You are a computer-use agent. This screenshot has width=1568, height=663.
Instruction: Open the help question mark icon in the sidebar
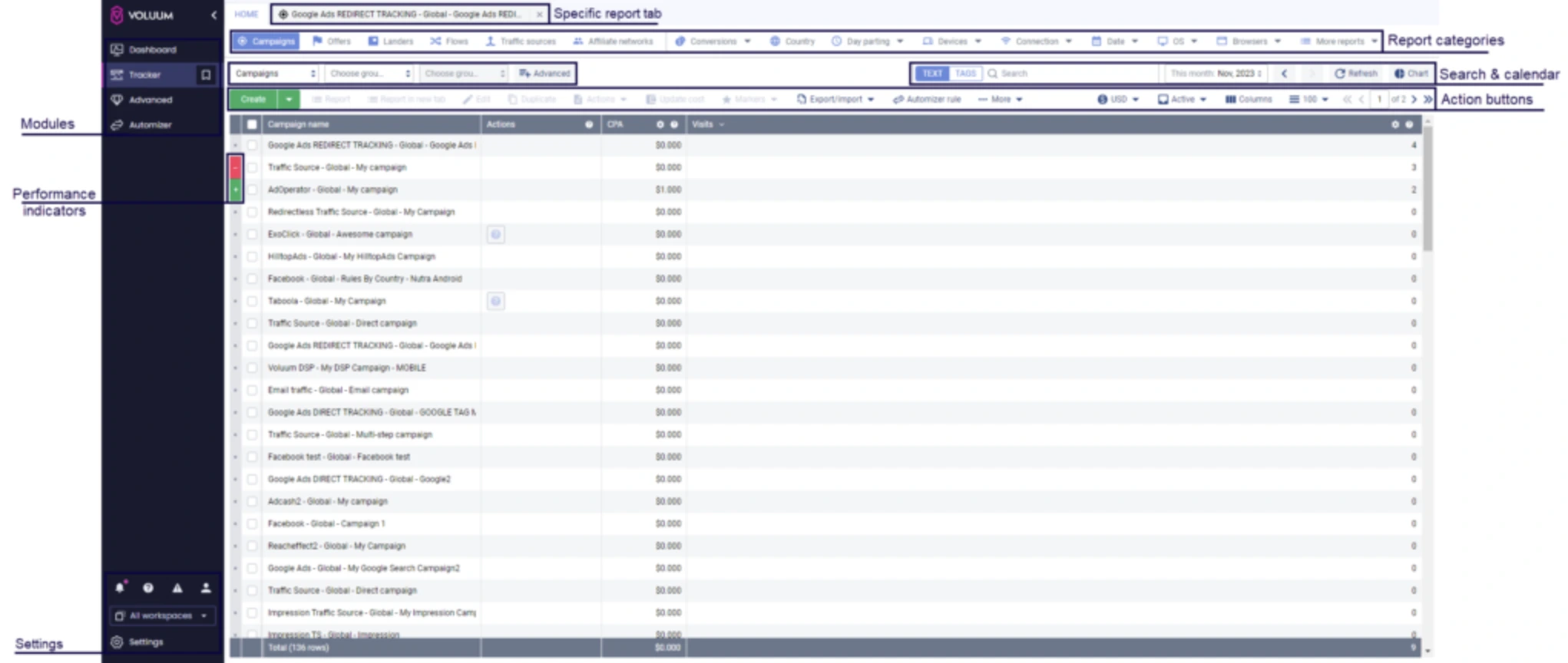click(148, 589)
